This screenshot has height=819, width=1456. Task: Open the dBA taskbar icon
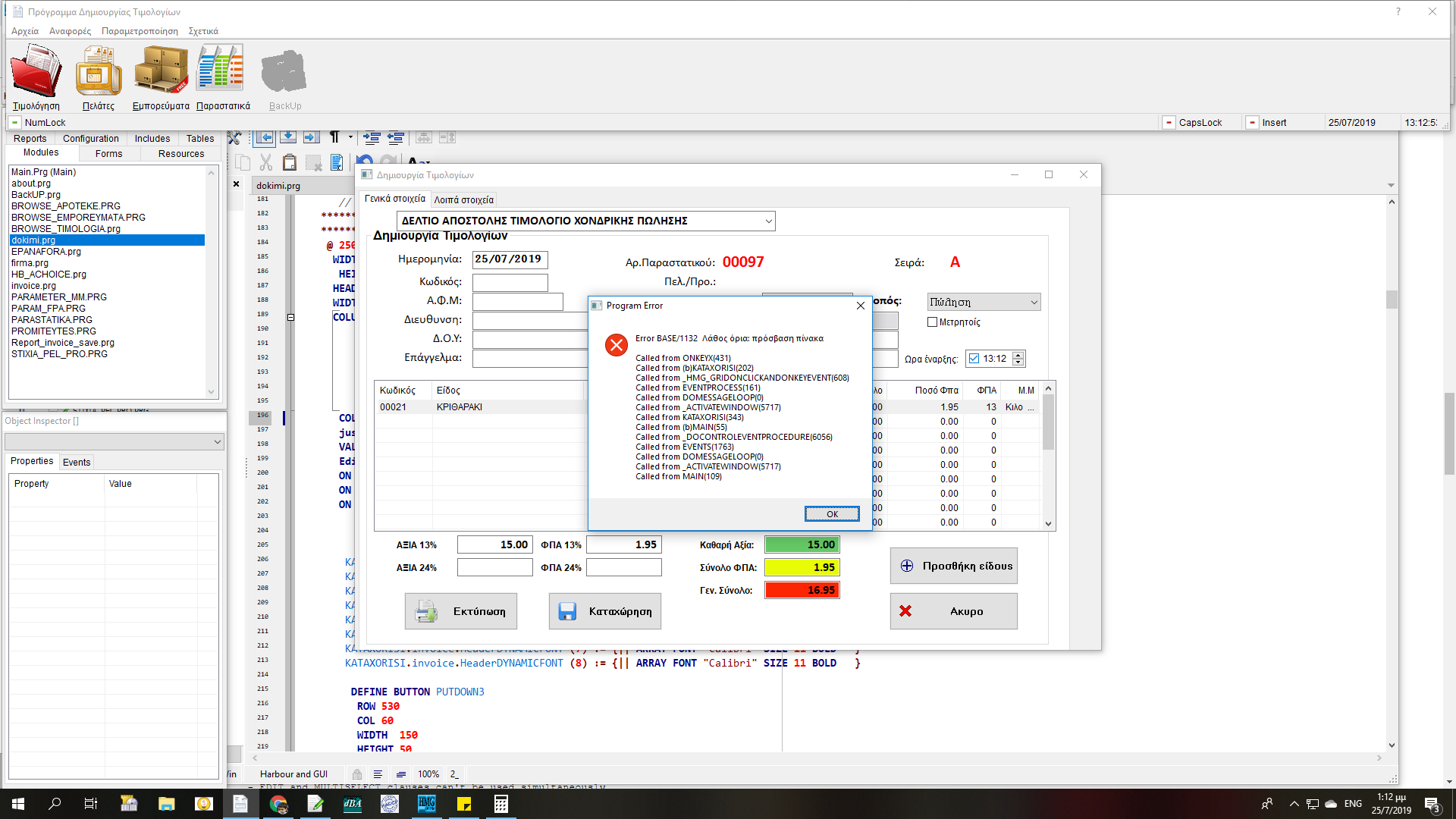[x=353, y=804]
